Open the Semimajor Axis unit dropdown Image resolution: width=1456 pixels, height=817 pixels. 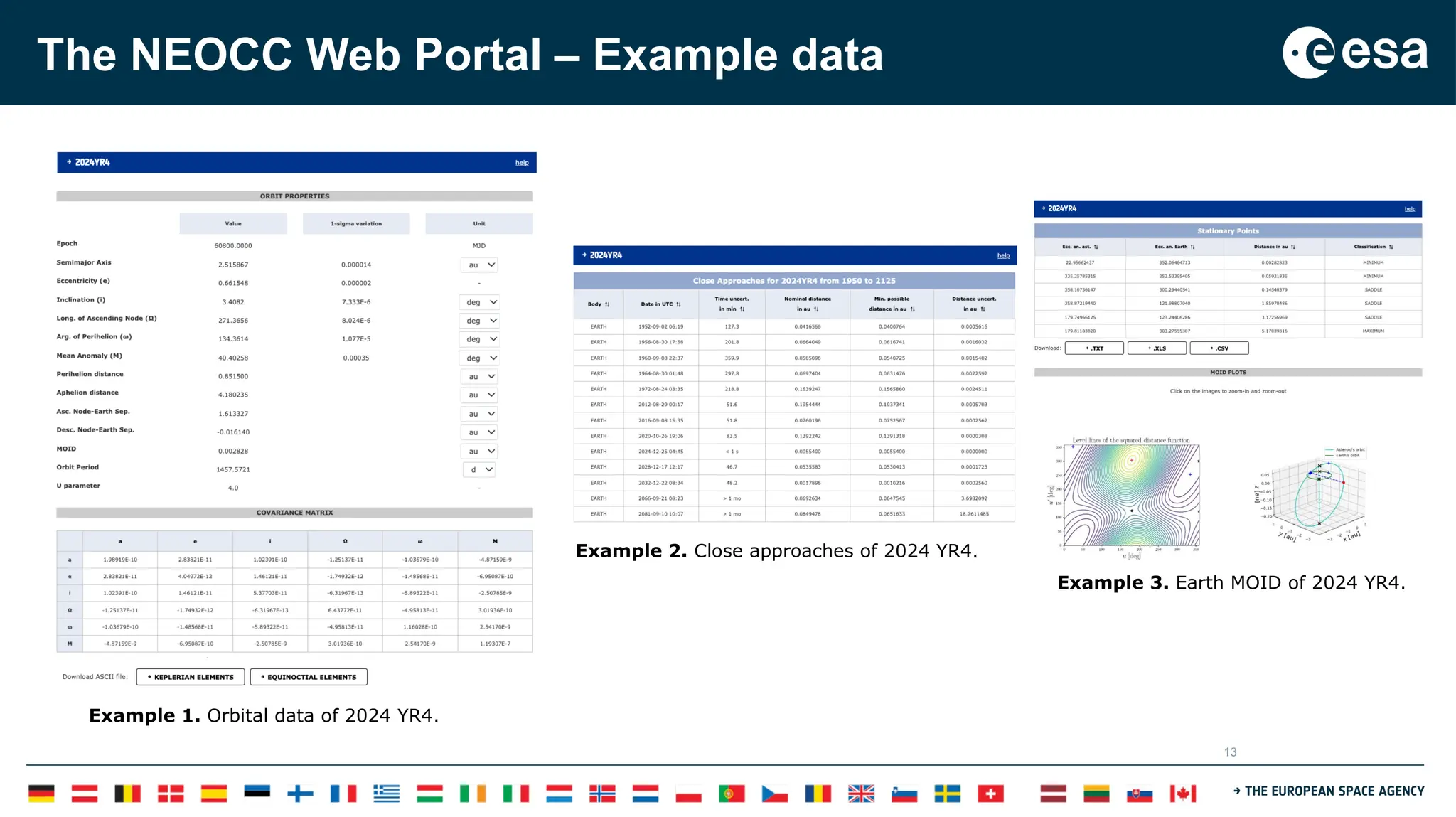[479, 265]
